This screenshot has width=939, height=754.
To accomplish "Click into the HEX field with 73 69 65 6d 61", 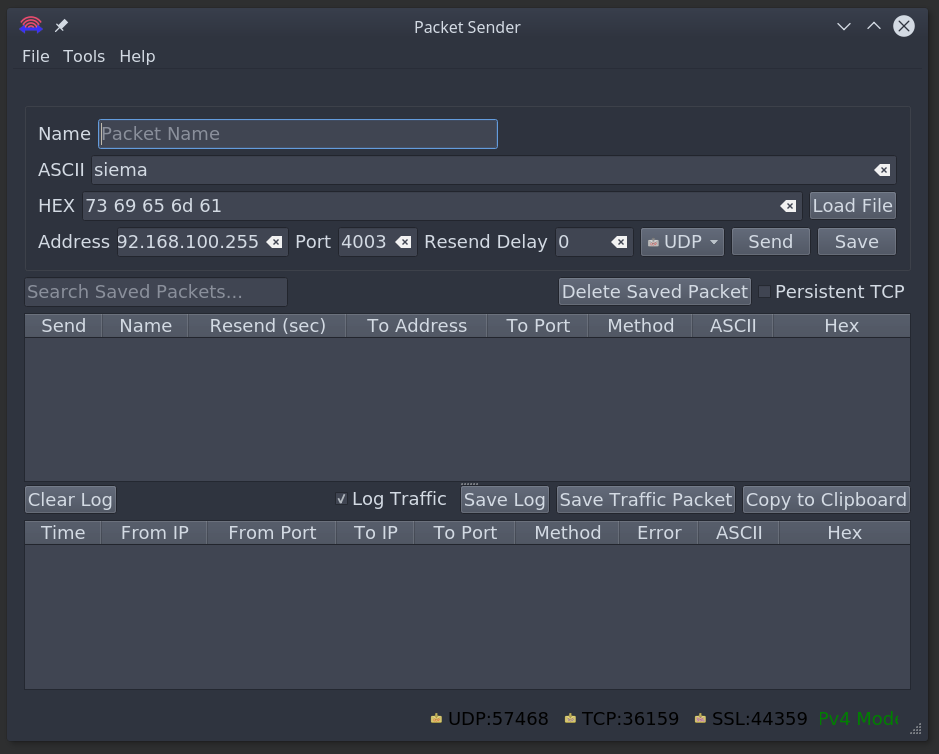I will pyautogui.click(x=442, y=206).
